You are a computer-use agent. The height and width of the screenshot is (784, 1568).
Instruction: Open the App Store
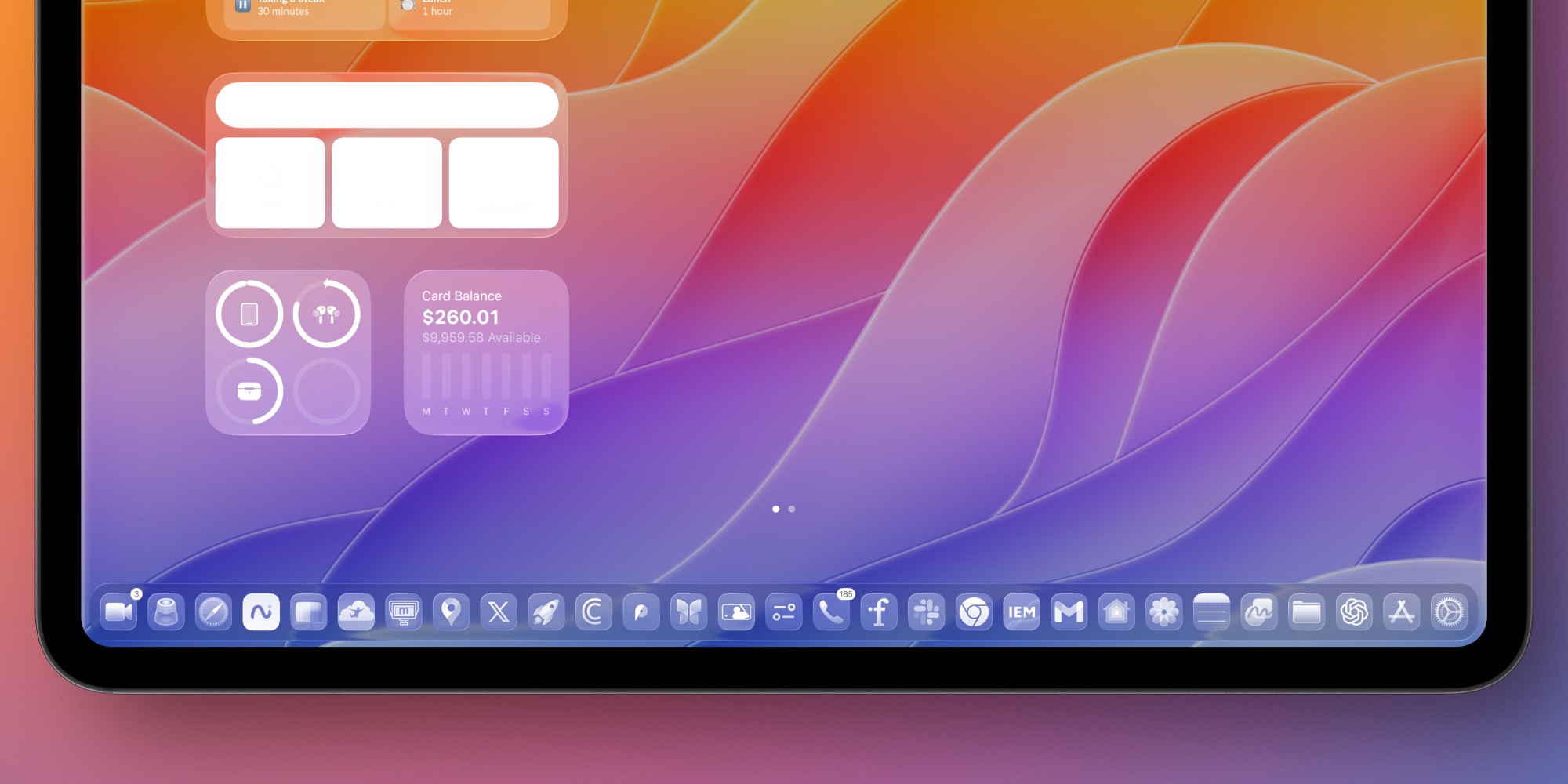pyautogui.click(x=1401, y=612)
